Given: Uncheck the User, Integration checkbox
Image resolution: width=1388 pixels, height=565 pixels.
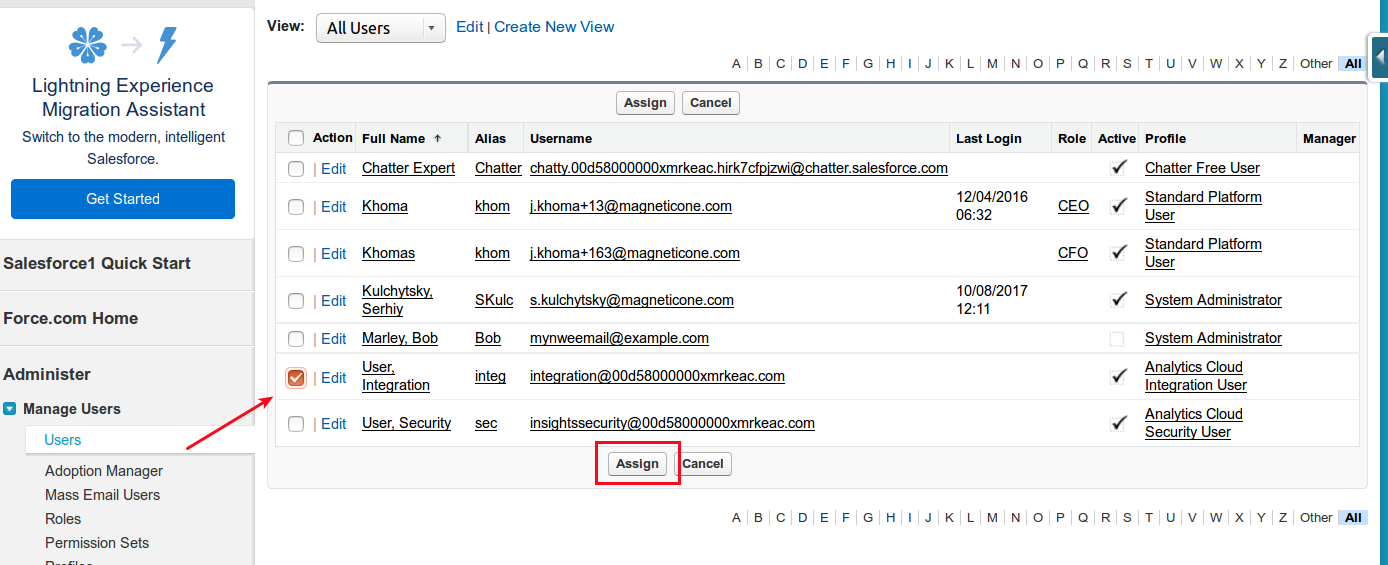Looking at the screenshot, I should (296, 378).
